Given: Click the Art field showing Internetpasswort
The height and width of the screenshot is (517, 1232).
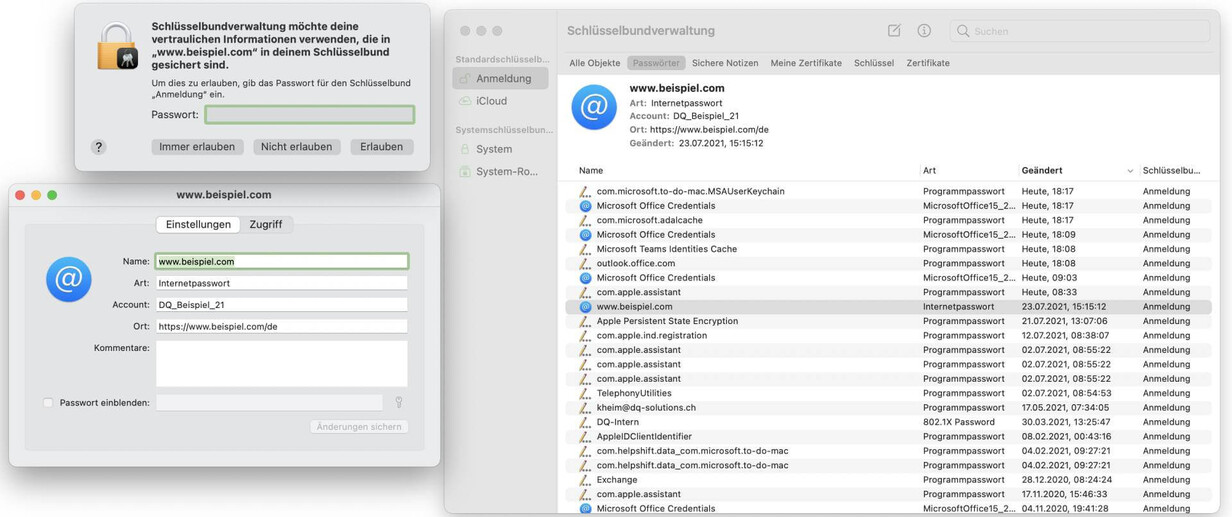Looking at the screenshot, I should pyautogui.click(x=281, y=283).
